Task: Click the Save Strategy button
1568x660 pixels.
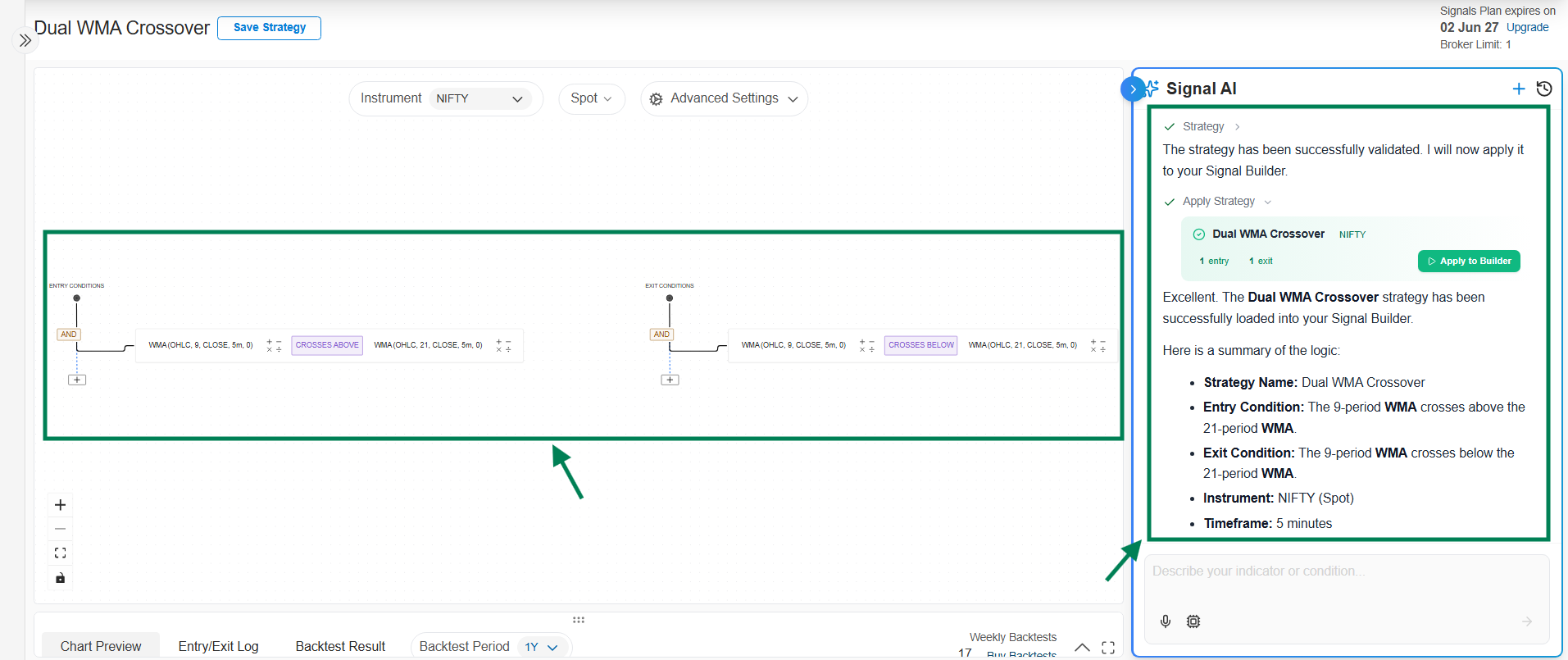Action: click(269, 28)
